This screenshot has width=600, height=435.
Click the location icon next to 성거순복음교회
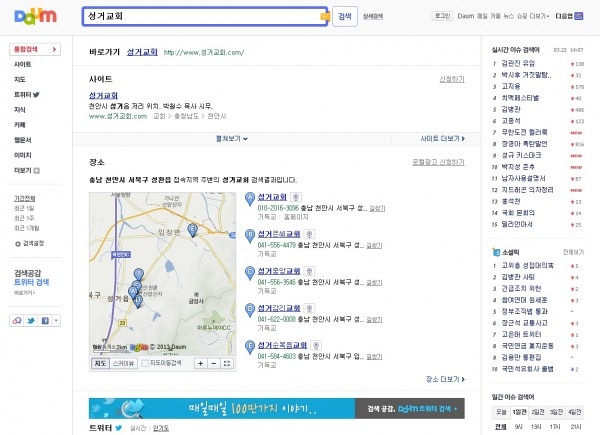pos(316,345)
